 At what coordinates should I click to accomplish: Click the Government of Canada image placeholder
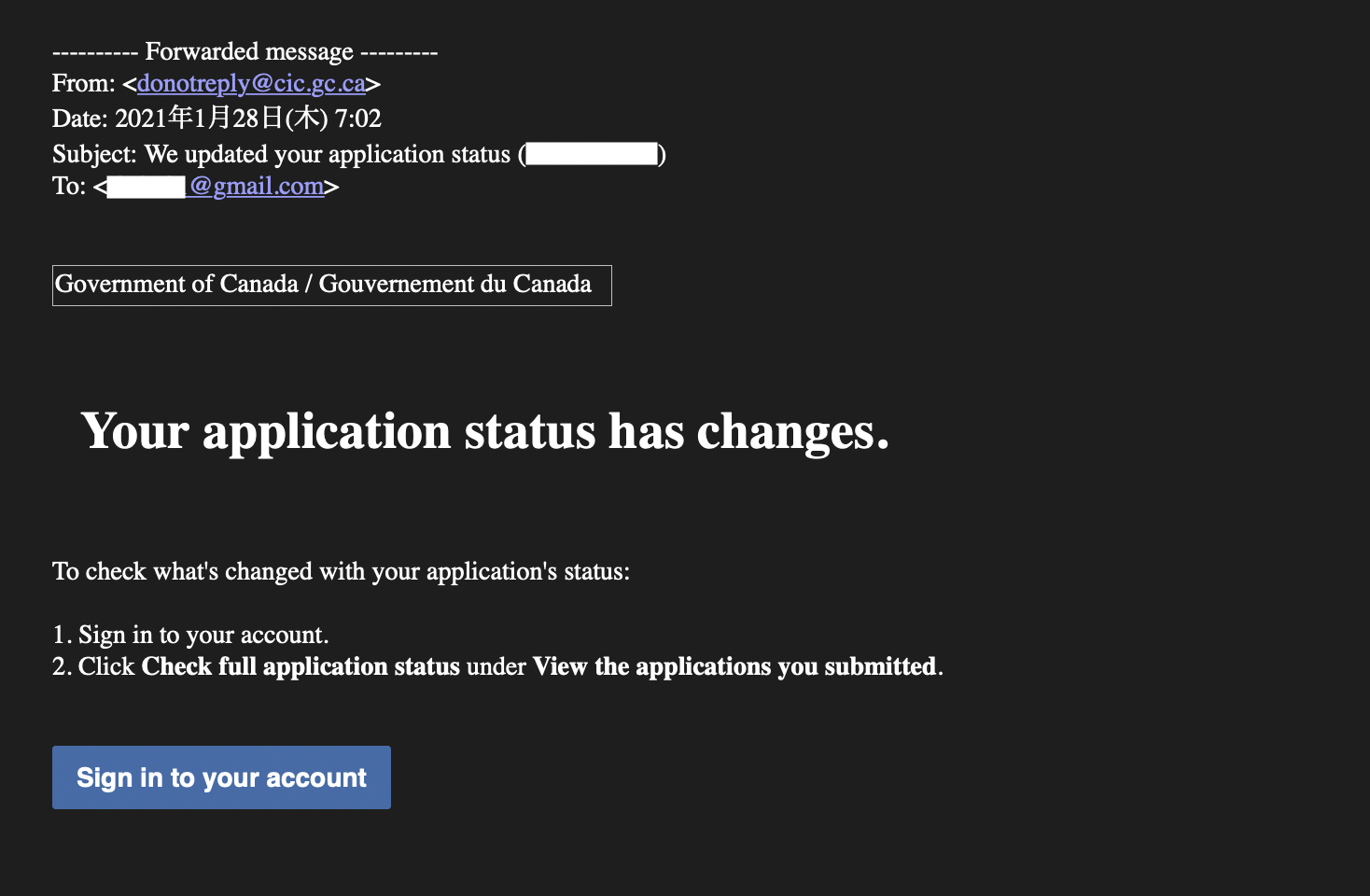(x=332, y=286)
